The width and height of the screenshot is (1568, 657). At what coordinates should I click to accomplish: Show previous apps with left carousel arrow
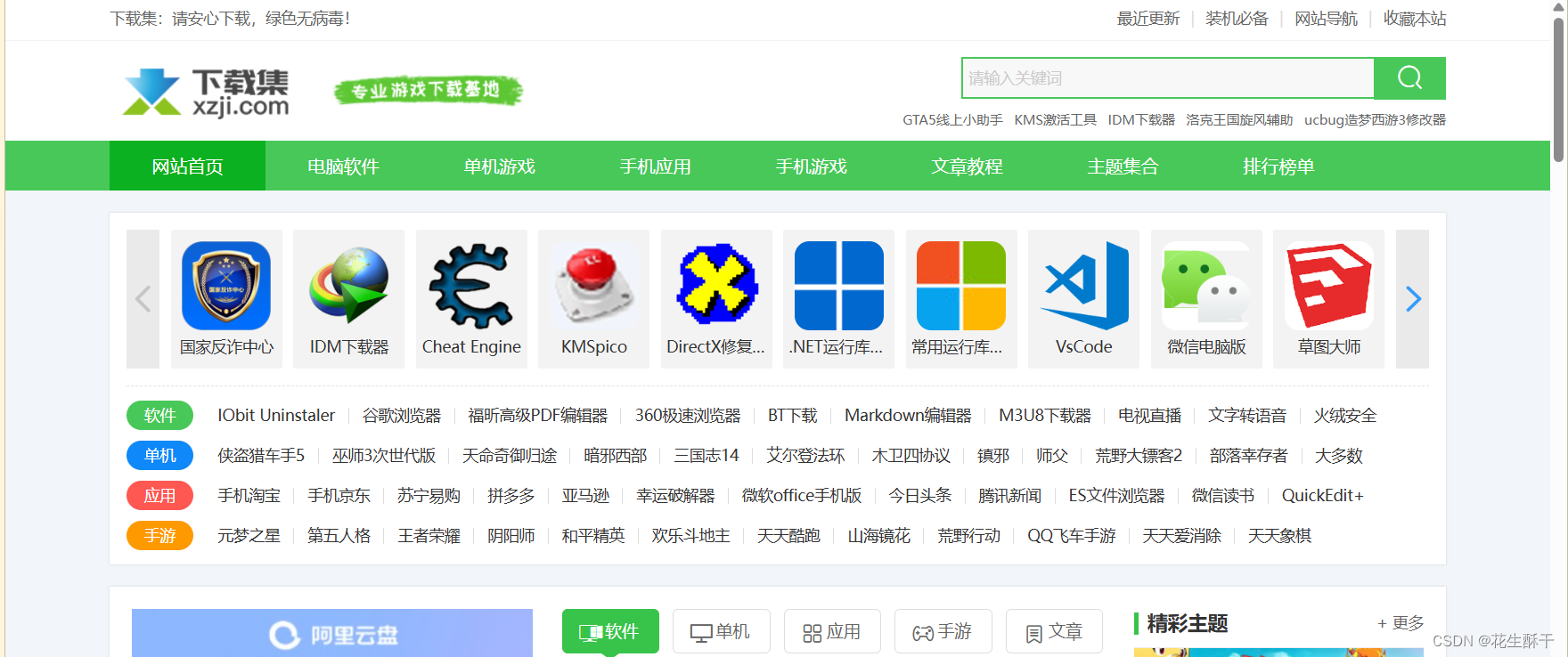pyautogui.click(x=143, y=299)
